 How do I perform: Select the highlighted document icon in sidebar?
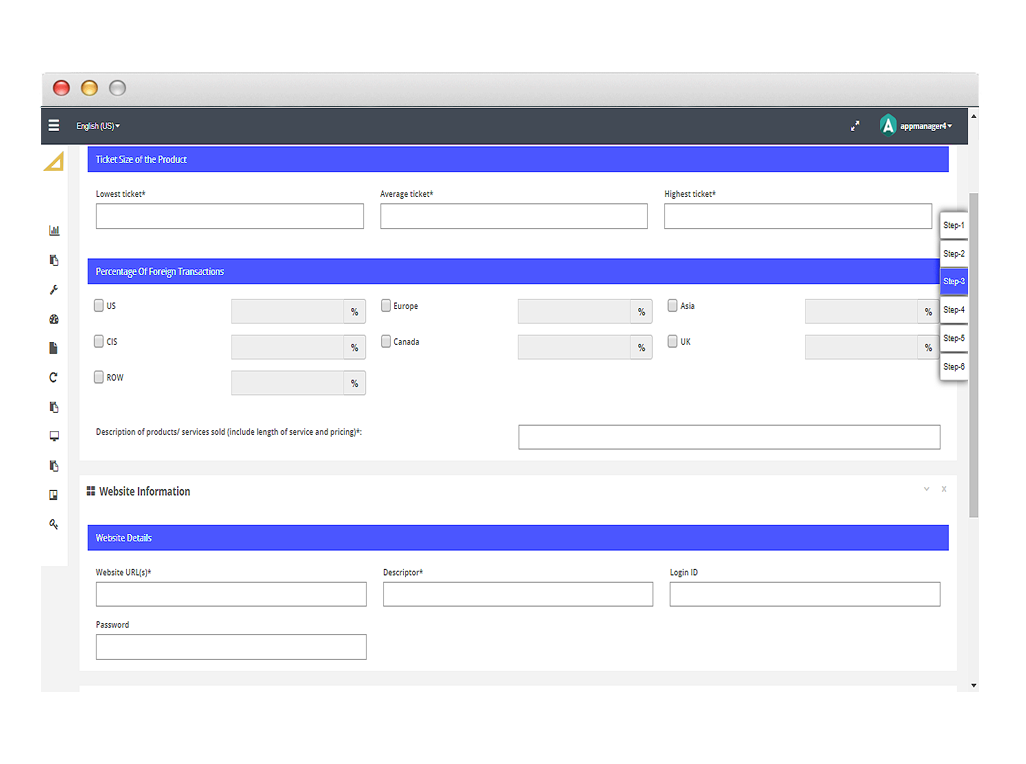53,348
